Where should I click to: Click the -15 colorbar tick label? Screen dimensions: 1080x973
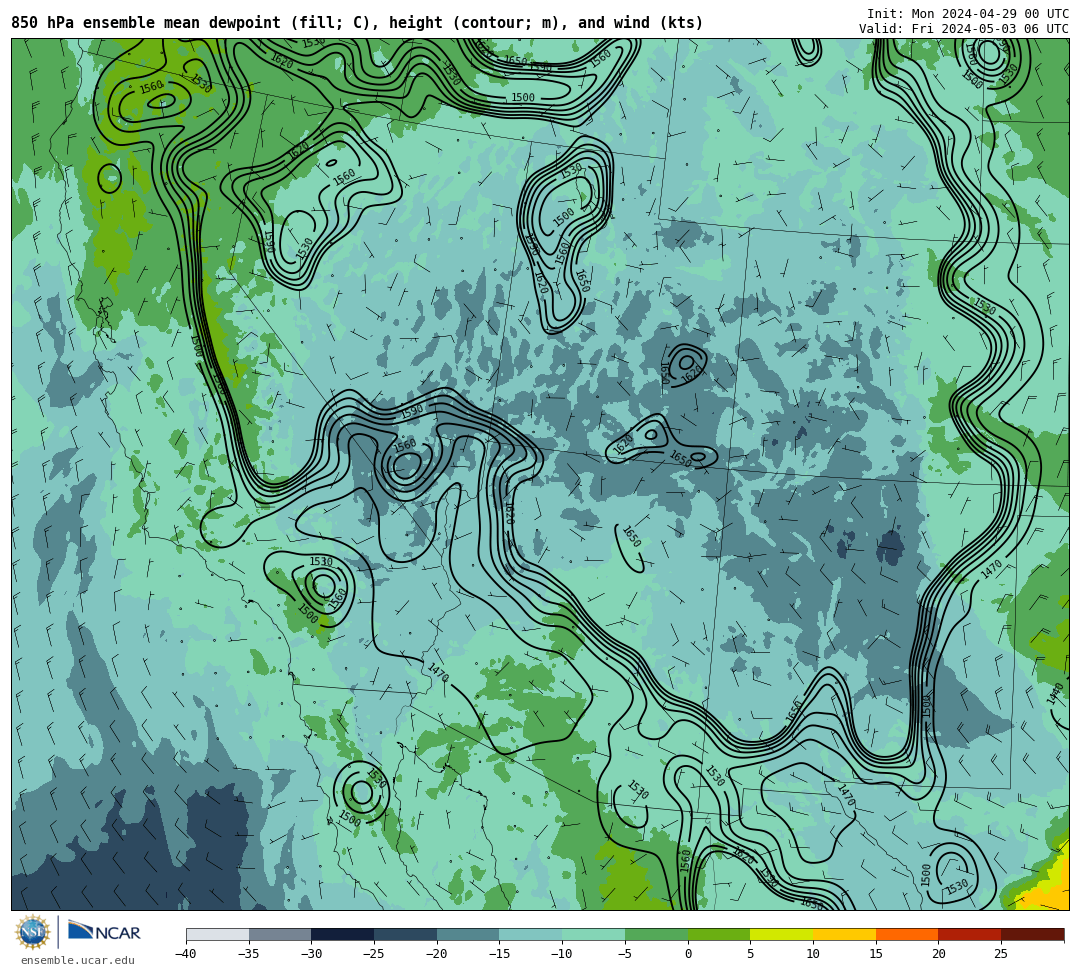click(x=498, y=954)
